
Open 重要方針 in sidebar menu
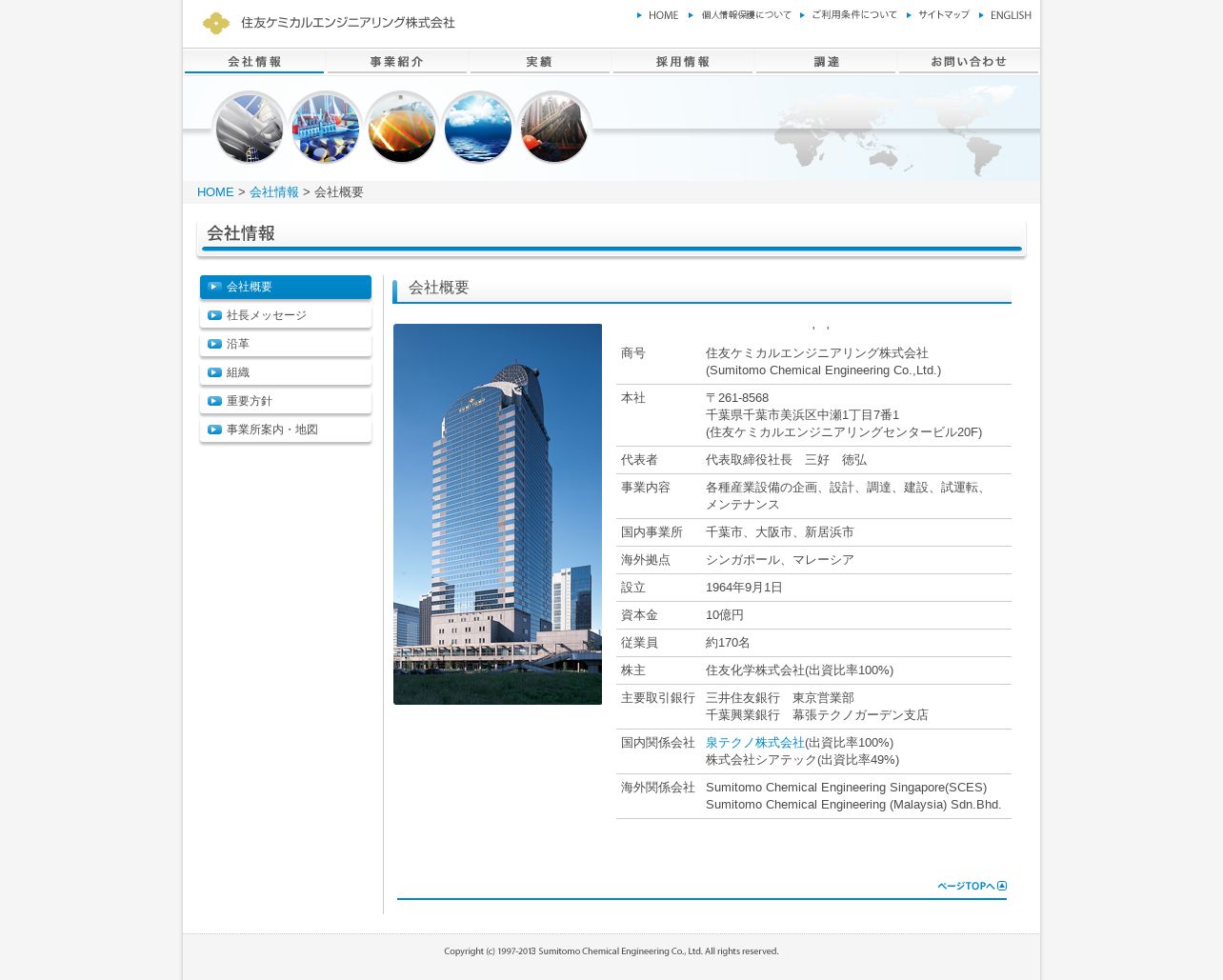286,401
